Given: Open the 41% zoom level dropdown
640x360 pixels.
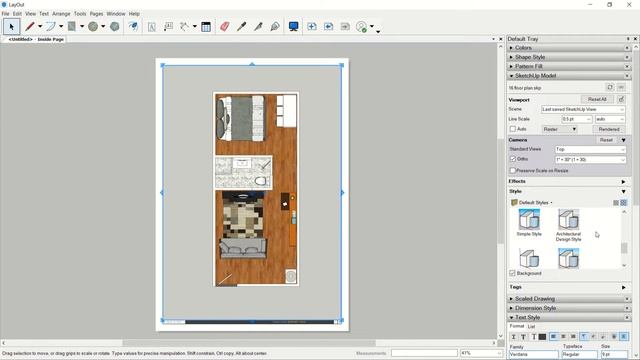Looking at the screenshot, I should click(x=481, y=353).
